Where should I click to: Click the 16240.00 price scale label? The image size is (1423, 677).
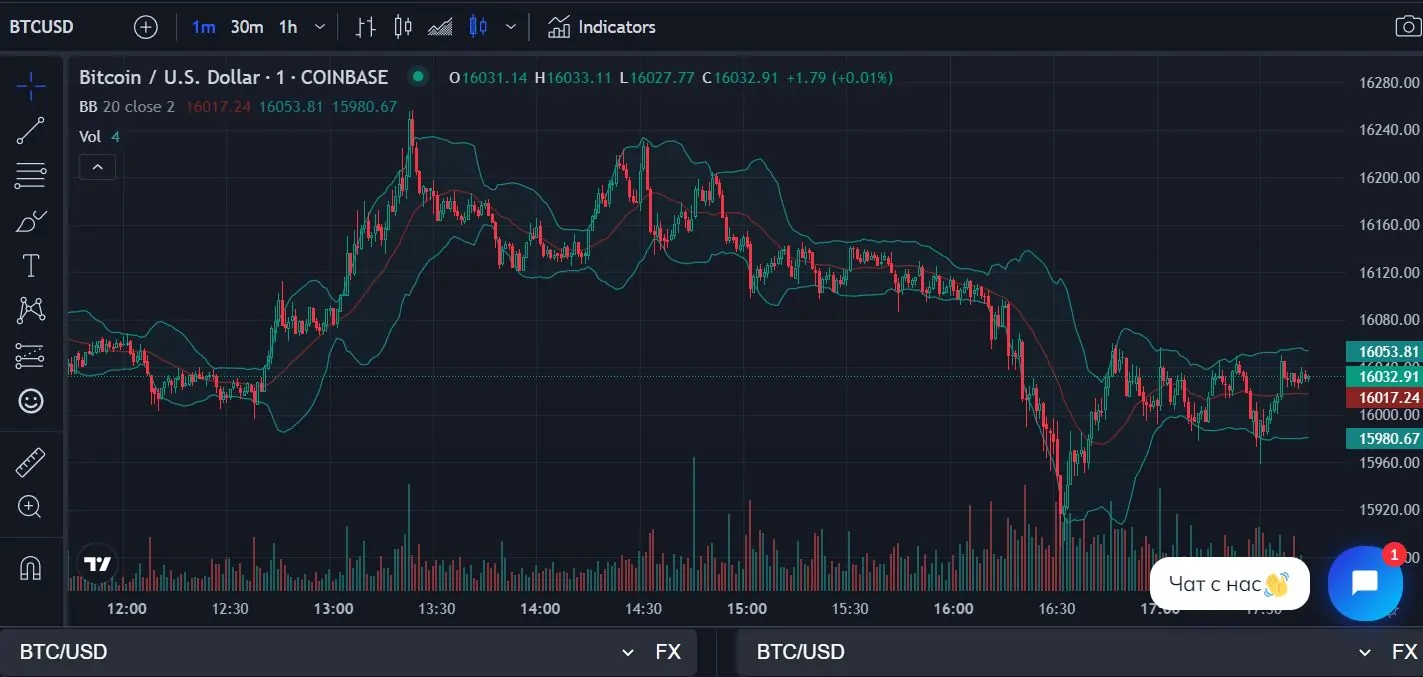[x=1389, y=129]
